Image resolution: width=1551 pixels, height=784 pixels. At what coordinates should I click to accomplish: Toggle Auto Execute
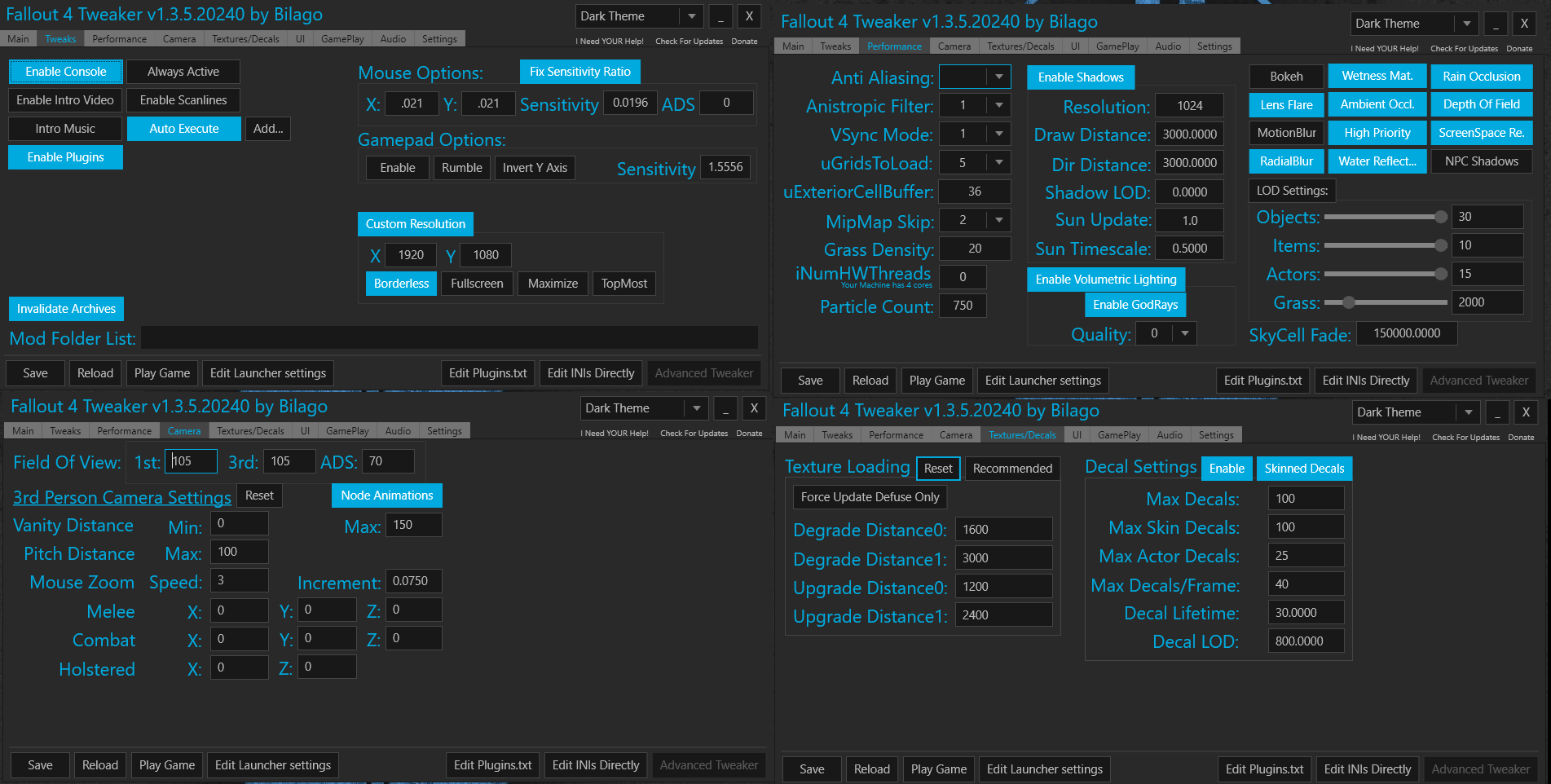point(184,129)
